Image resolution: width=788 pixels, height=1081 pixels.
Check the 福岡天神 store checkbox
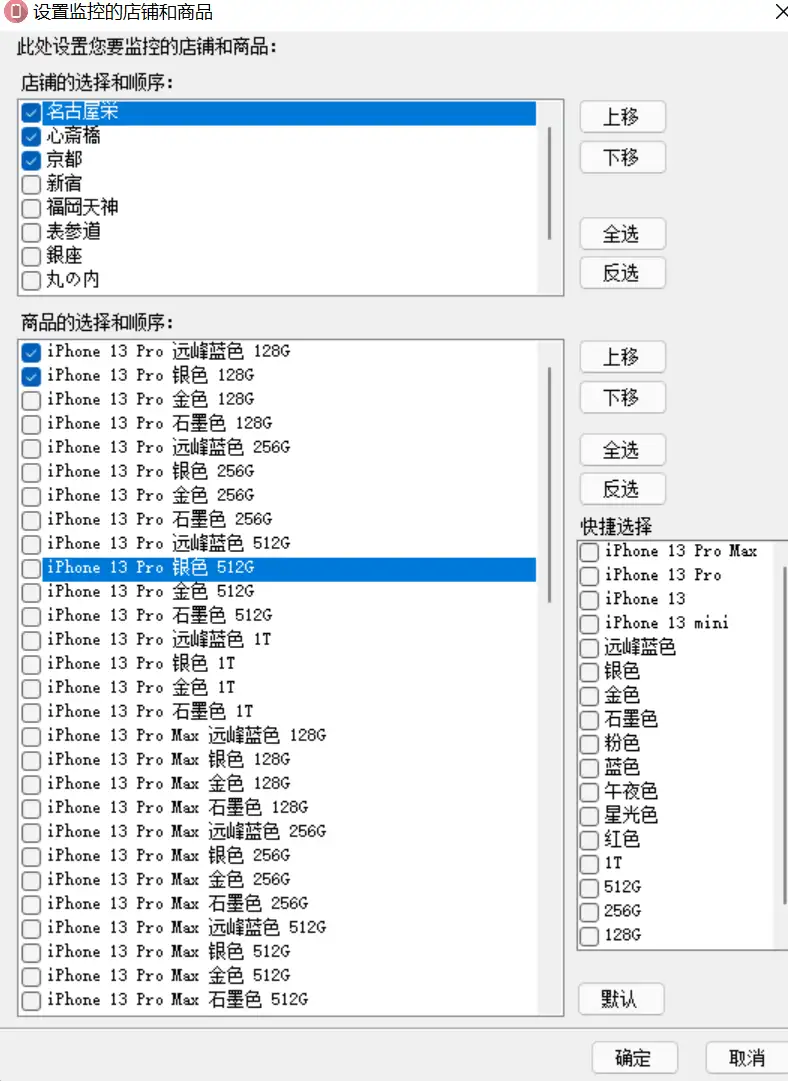pos(31,208)
